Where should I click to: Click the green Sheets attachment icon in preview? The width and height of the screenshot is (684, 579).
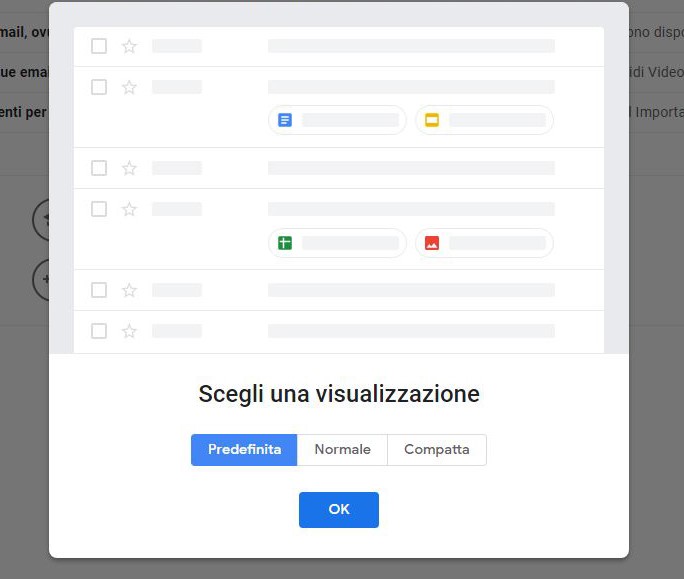click(285, 243)
